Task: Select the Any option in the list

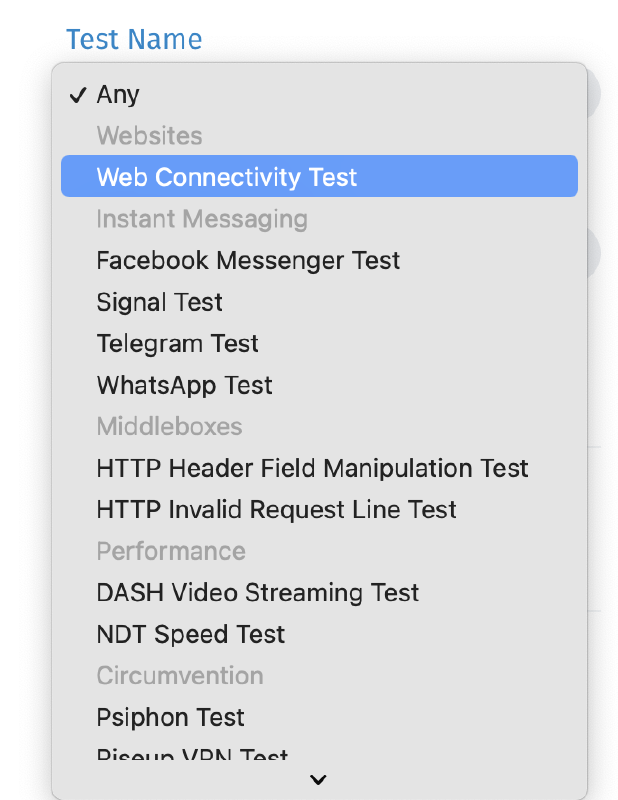Action: [x=118, y=95]
